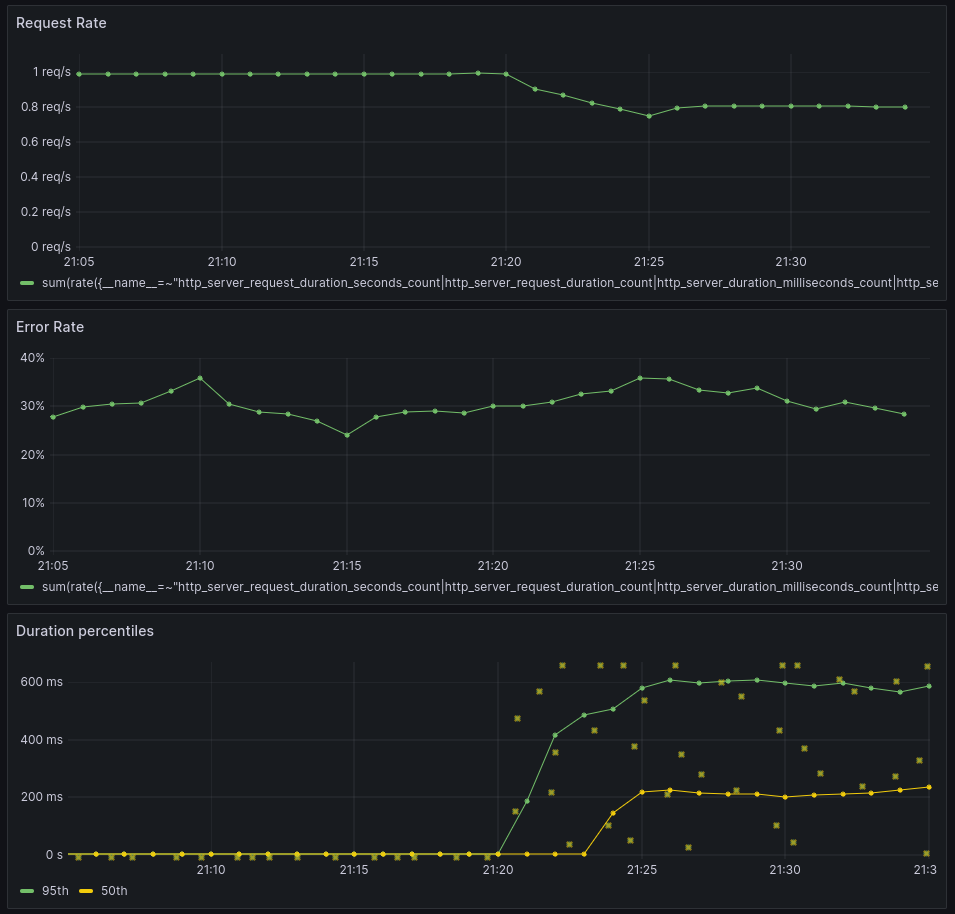Click the green swatch in Error Rate legend

point(26,587)
